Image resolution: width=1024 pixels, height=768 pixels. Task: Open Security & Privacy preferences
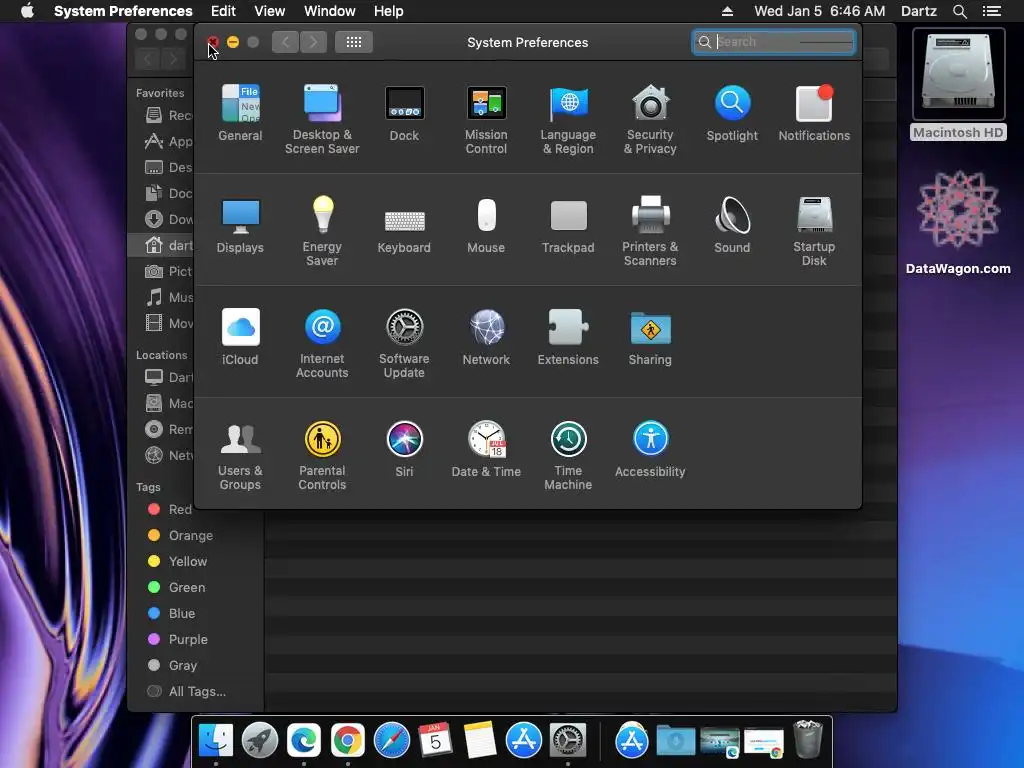pos(650,120)
